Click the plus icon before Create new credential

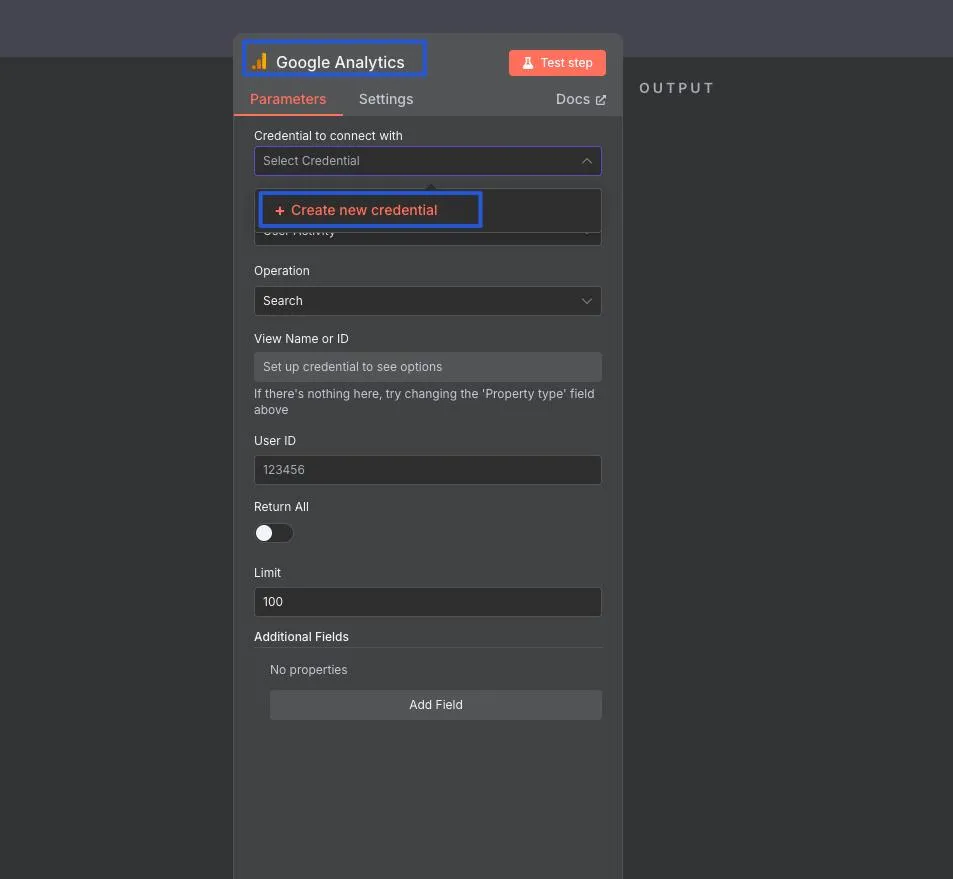click(280, 211)
